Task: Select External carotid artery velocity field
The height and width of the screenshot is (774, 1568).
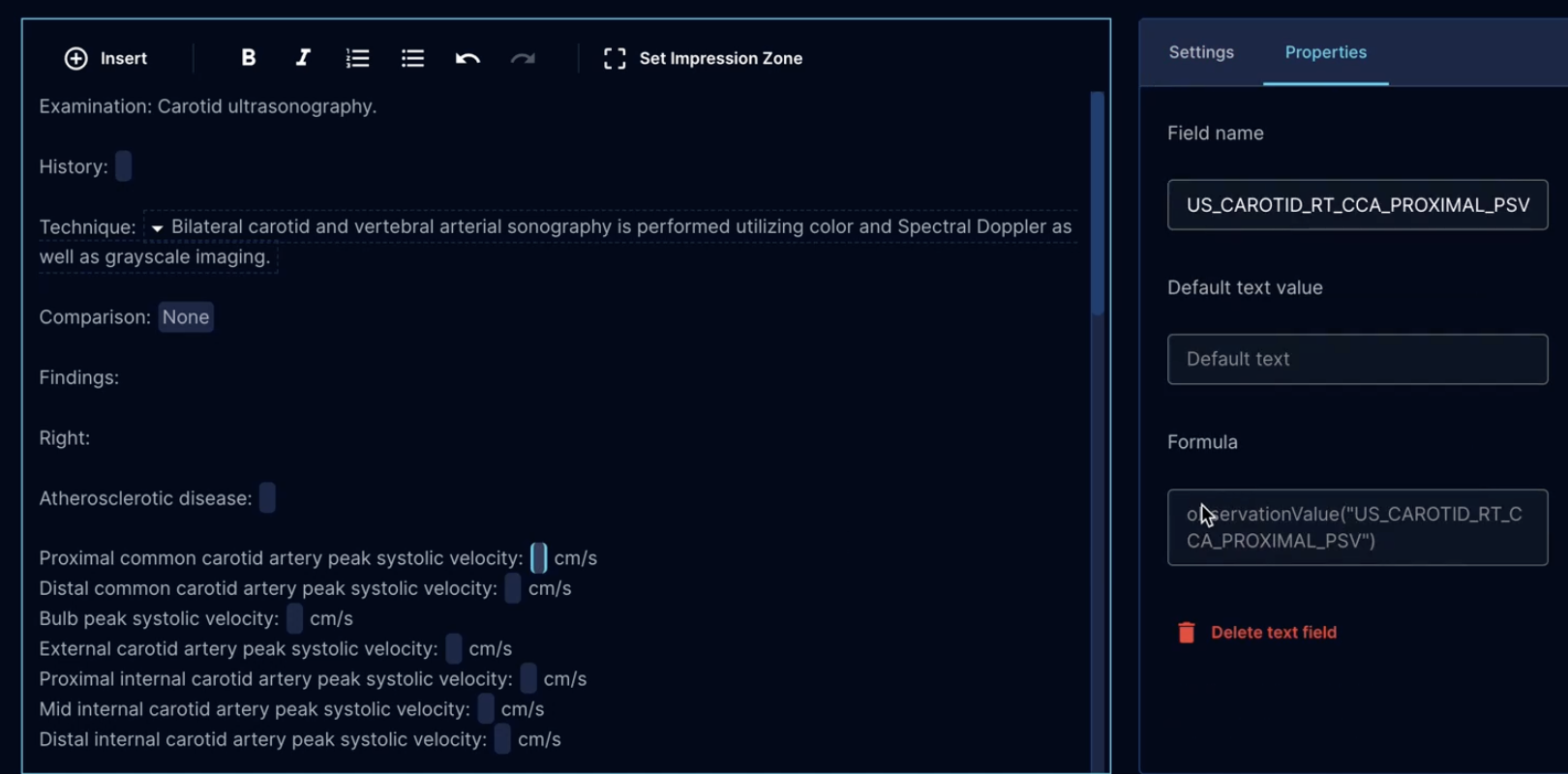Action: click(454, 648)
